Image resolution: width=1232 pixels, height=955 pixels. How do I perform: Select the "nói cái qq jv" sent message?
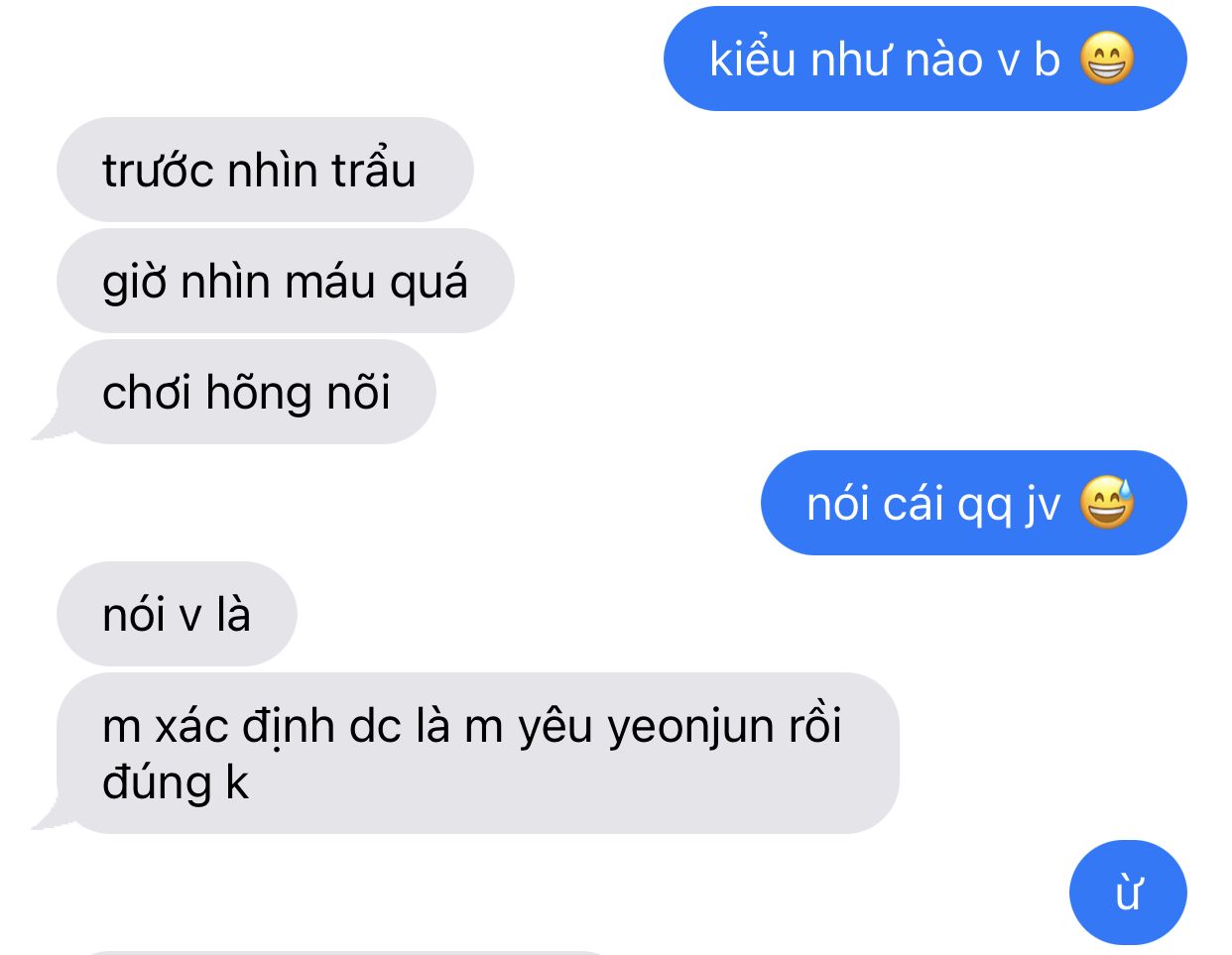(x=973, y=503)
